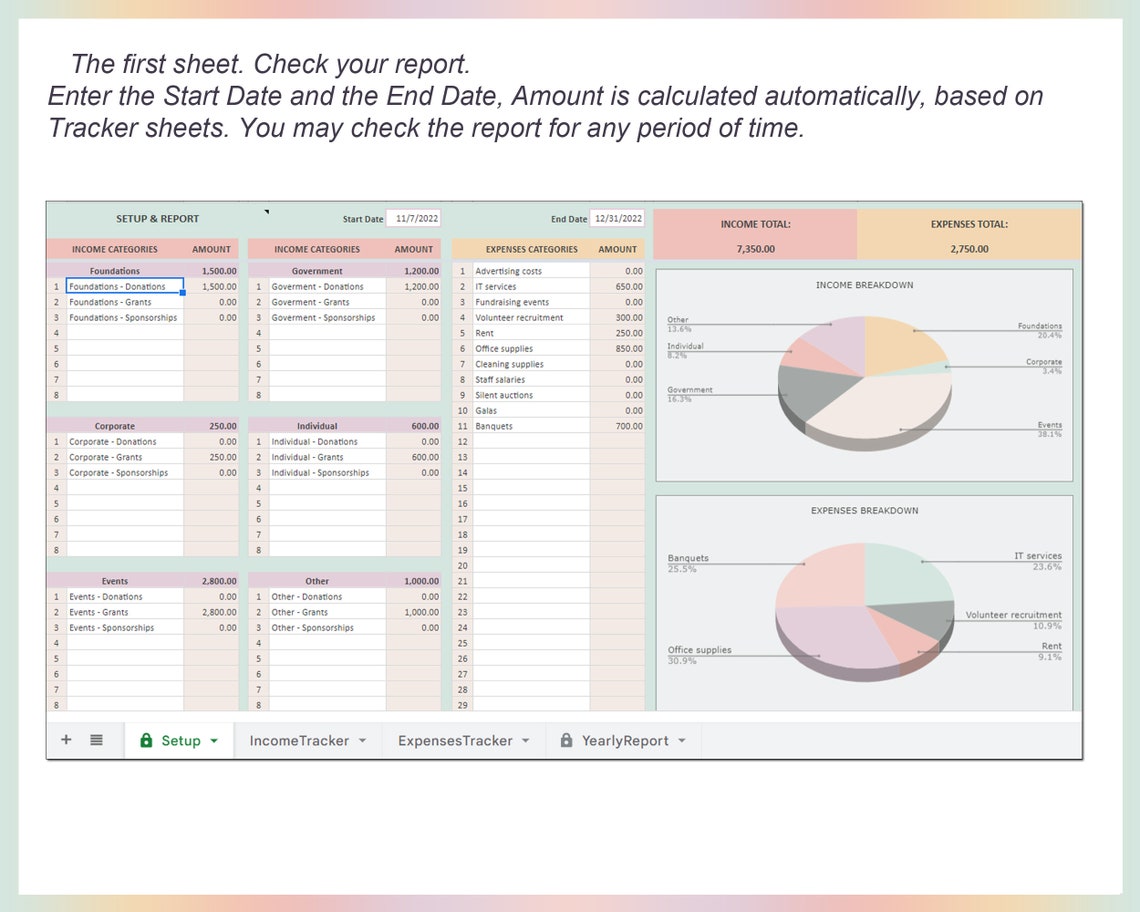Open the all sheets list icon

coord(96,740)
